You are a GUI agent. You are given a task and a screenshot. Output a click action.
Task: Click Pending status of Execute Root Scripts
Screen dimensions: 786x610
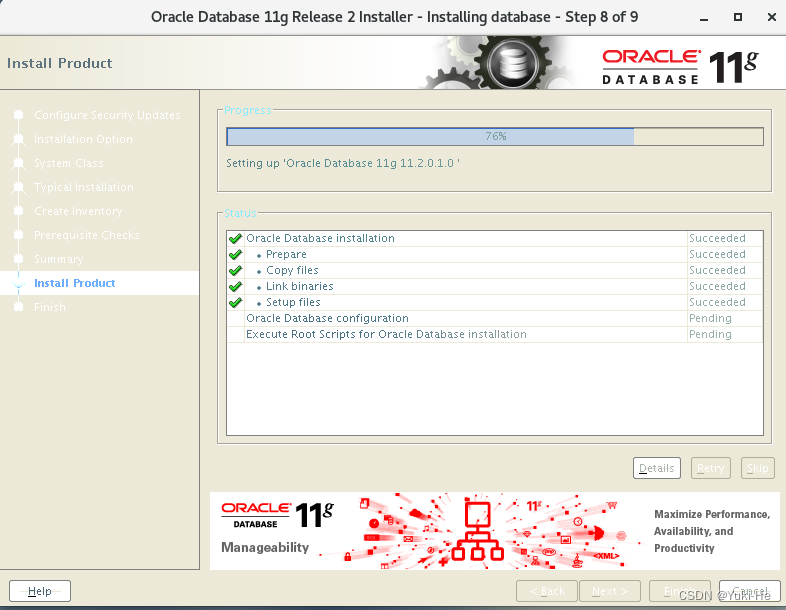point(710,334)
